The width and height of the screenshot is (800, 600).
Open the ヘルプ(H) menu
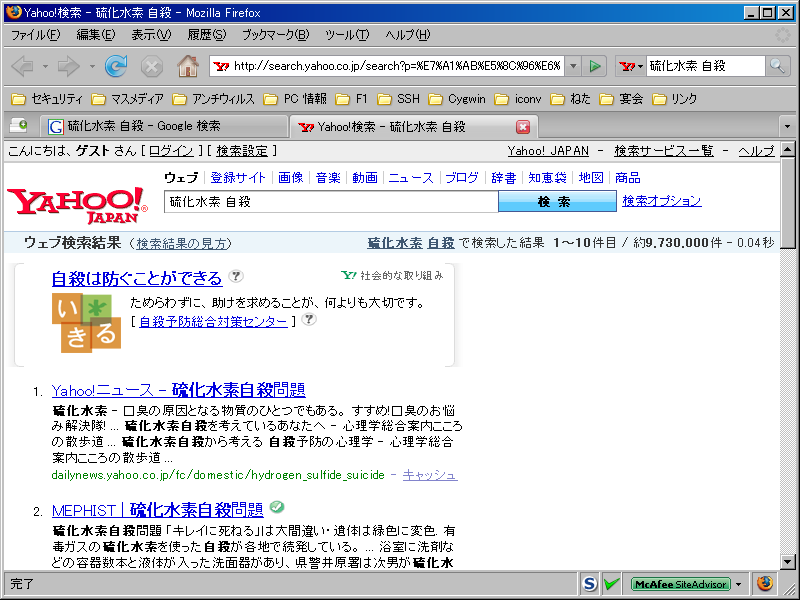click(408, 35)
